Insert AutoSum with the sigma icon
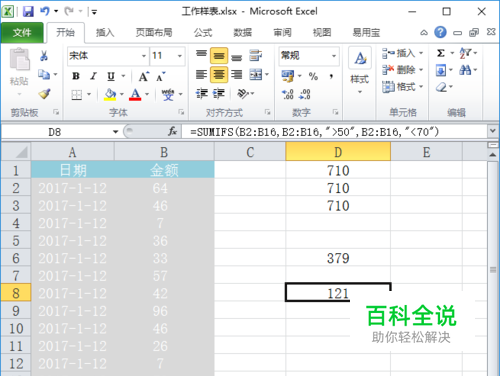Screen dimensions: 500x376 click(x=441, y=53)
